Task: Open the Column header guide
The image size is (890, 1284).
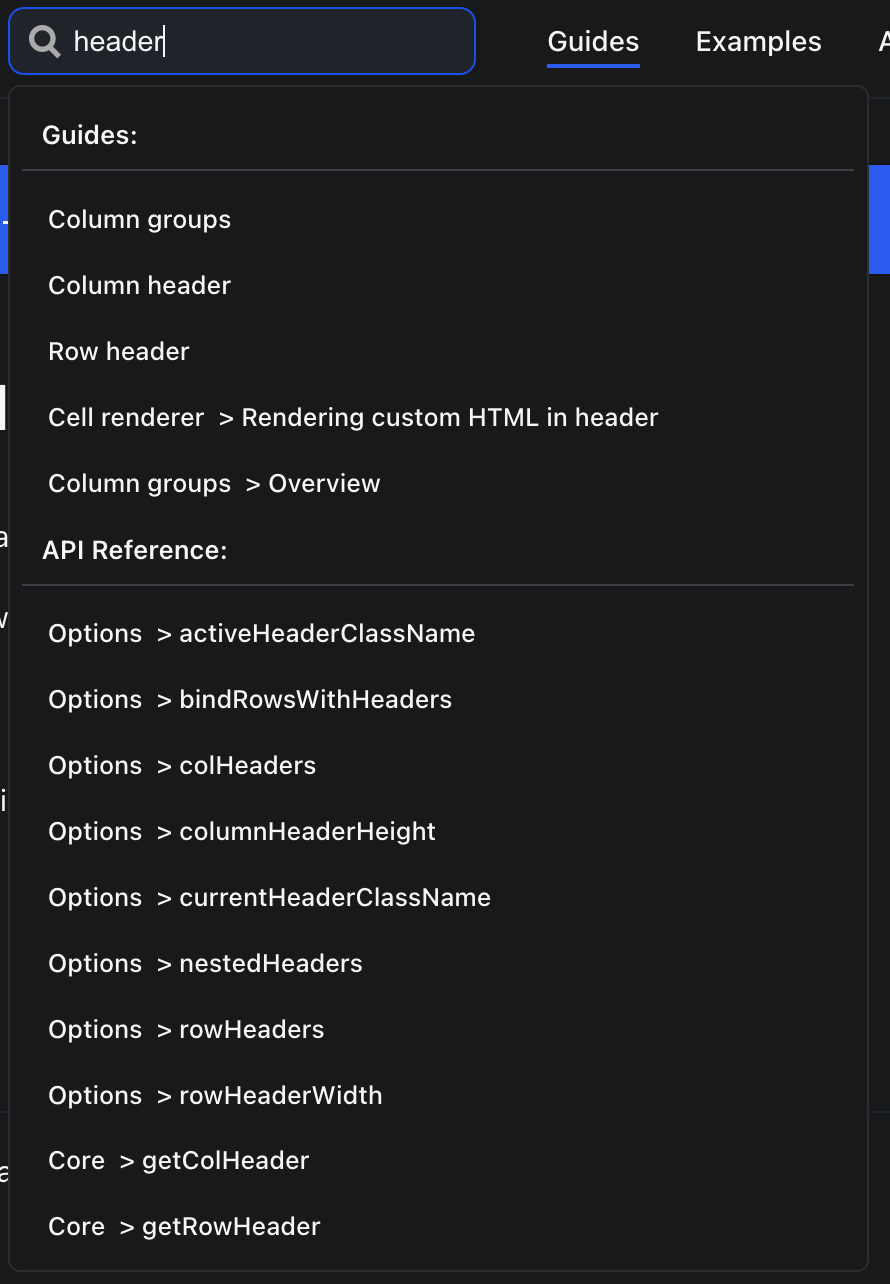Action: [139, 285]
